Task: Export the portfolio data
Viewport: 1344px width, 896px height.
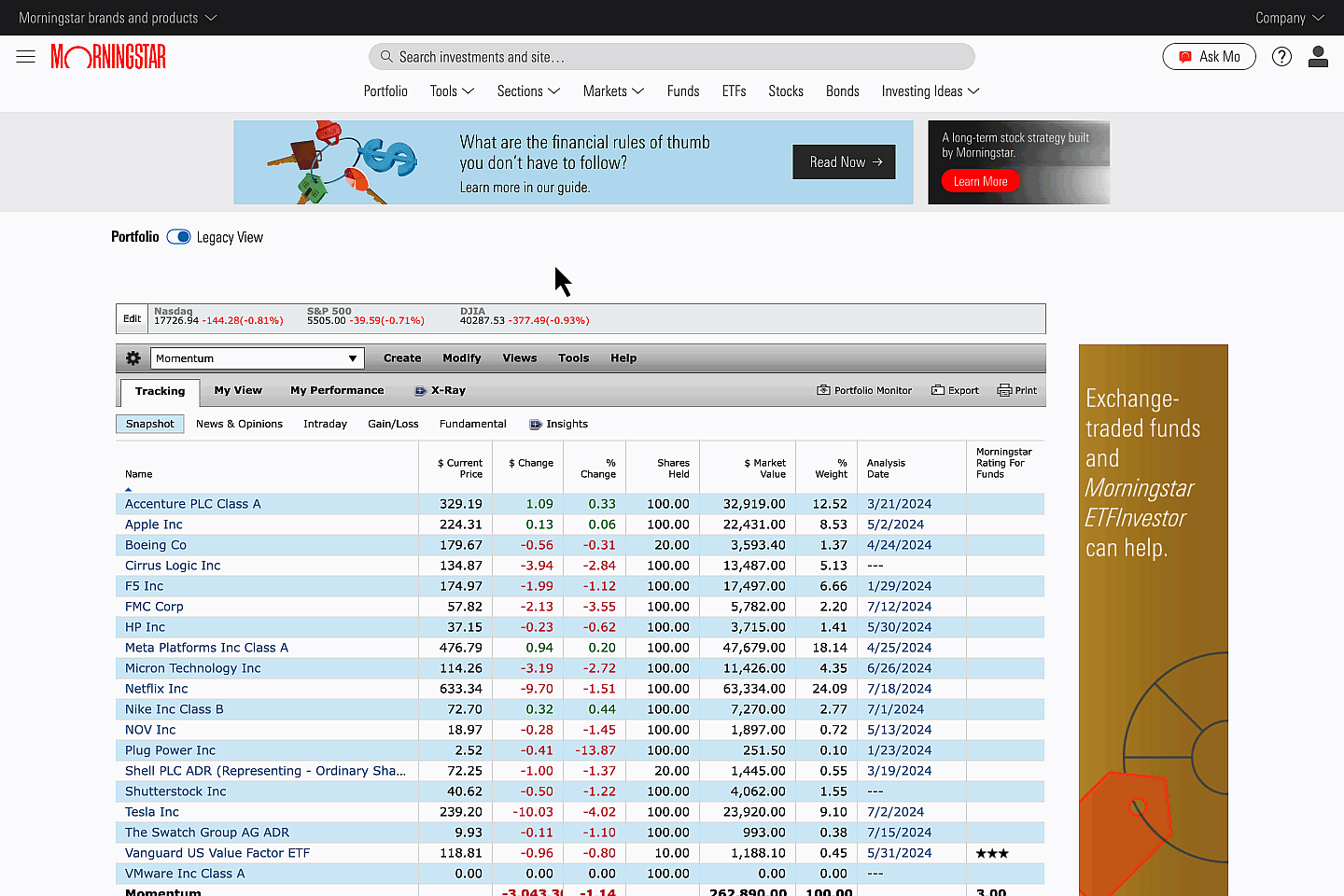Action: point(955,391)
